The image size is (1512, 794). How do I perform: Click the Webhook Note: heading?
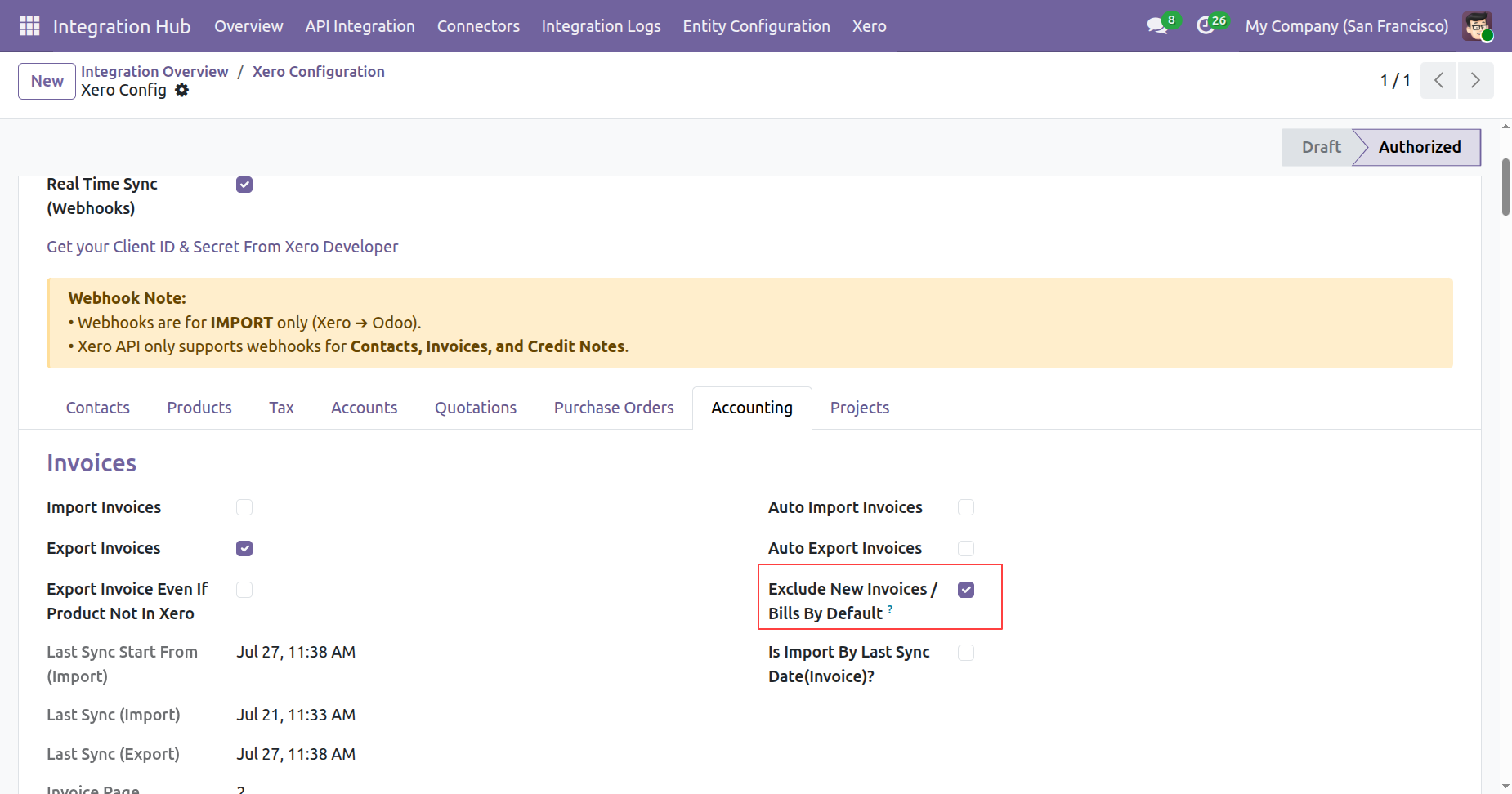click(x=127, y=298)
